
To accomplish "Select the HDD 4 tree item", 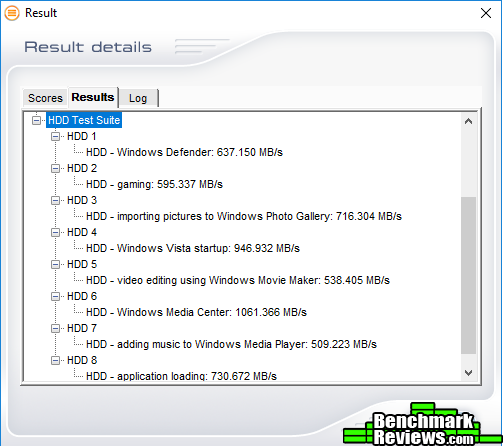I will (82, 232).
